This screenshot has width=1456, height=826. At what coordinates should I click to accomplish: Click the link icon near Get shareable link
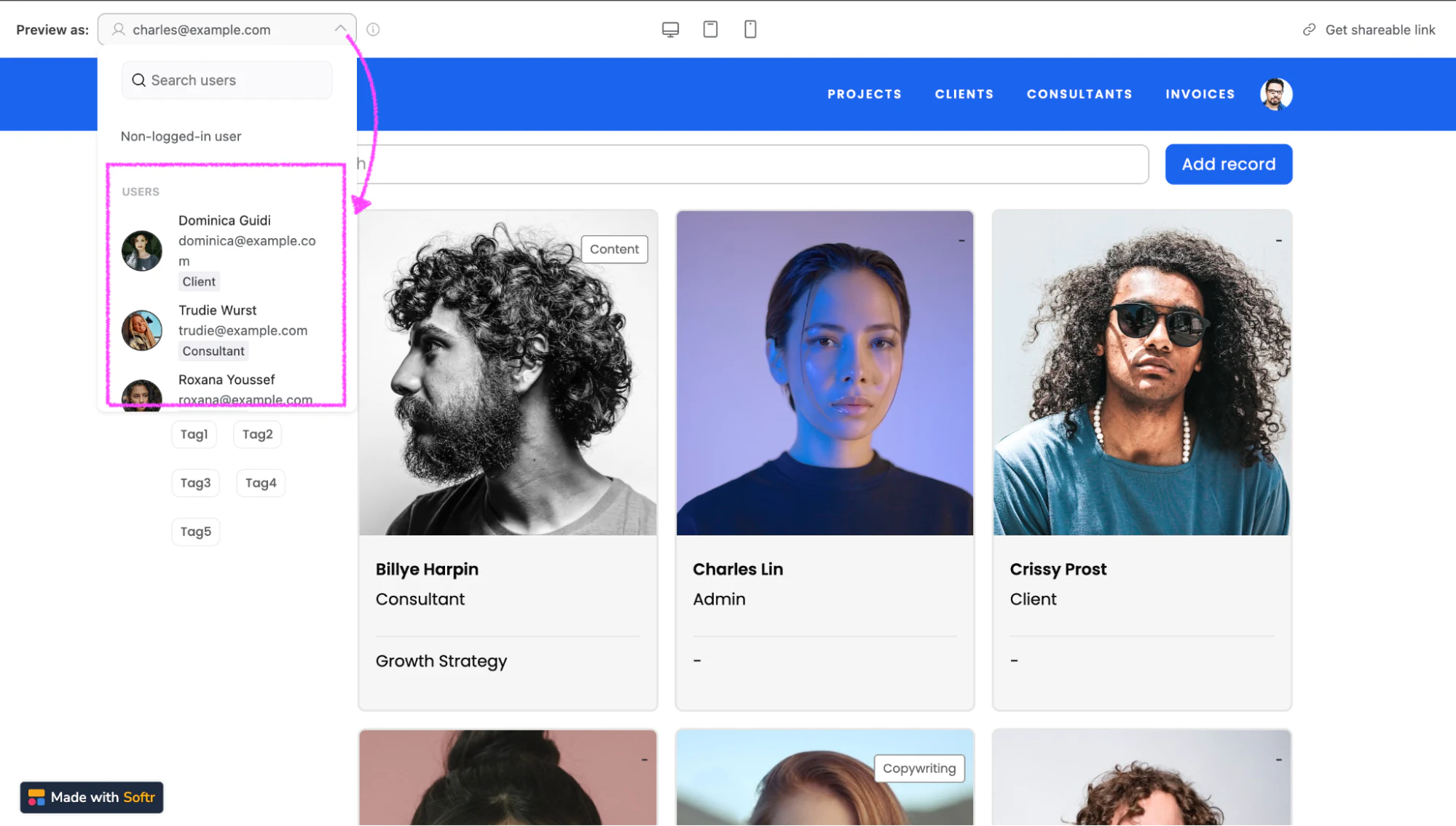coord(1309,30)
